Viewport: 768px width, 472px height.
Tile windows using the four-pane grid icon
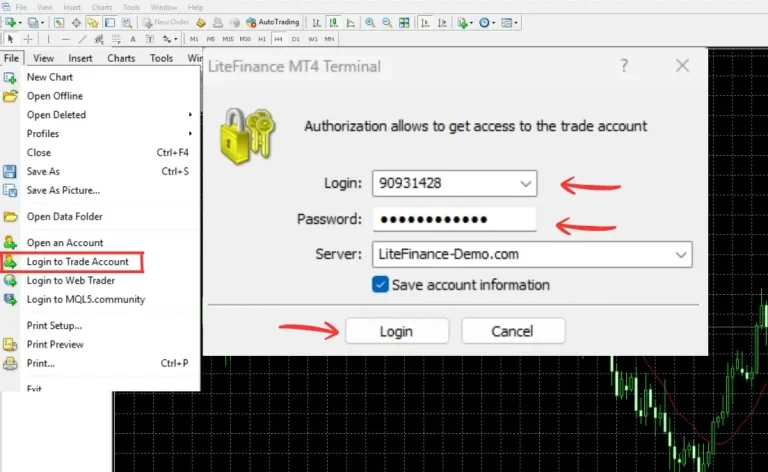(x=404, y=23)
